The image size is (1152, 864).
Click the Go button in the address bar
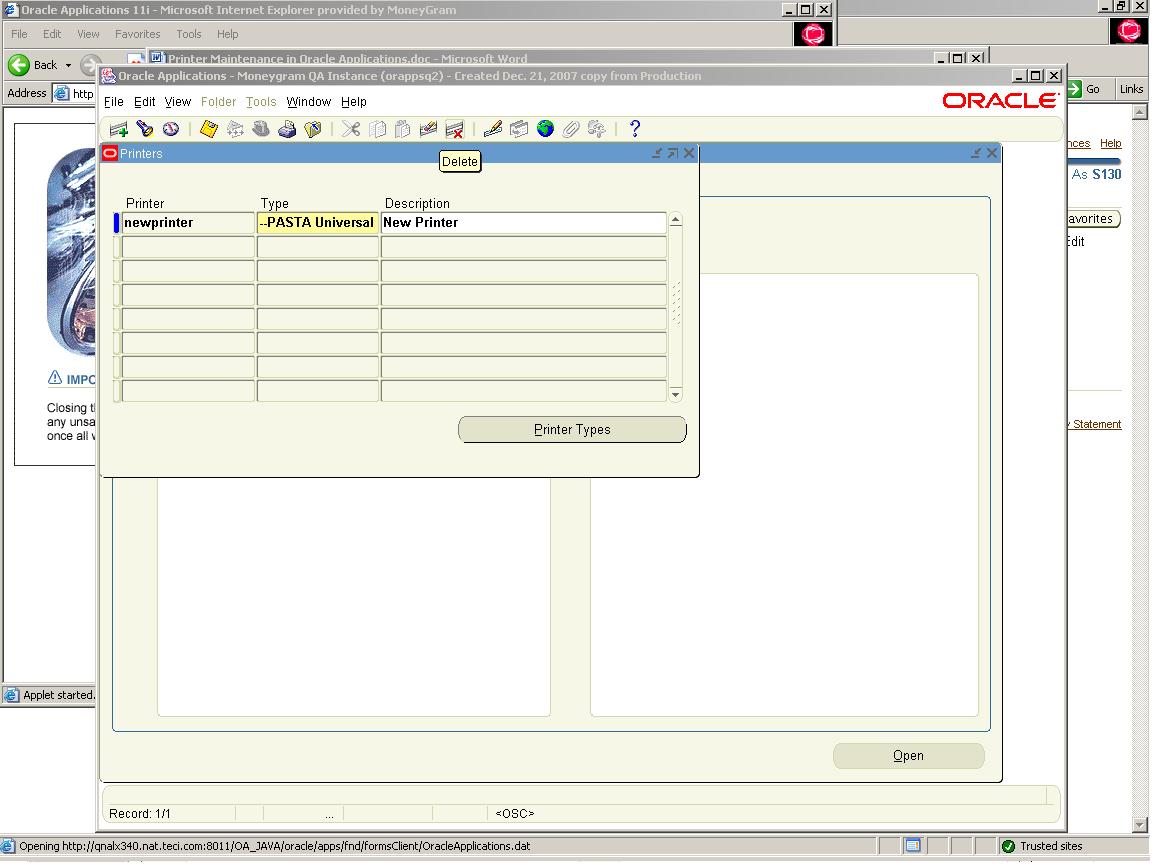pyautogui.click(x=1091, y=88)
